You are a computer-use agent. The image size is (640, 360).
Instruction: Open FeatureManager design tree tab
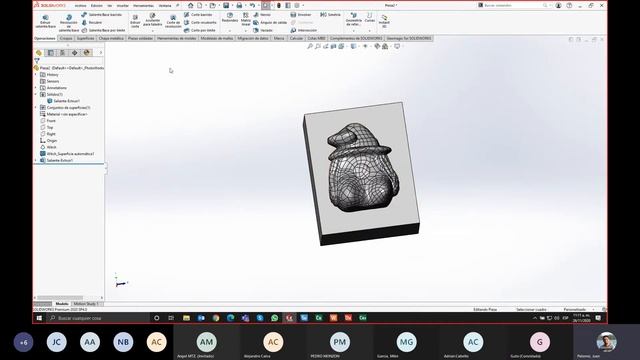(x=39, y=53)
